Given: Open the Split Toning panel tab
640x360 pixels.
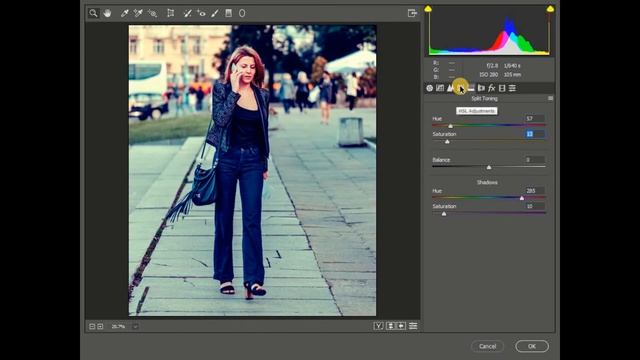Looking at the screenshot, I should tap(471, 88).
